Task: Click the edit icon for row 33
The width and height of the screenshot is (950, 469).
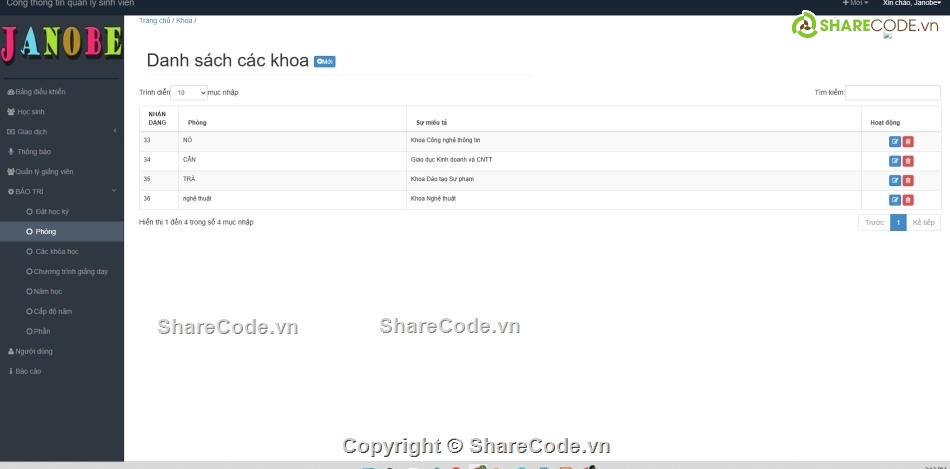Action: point(895,141)
